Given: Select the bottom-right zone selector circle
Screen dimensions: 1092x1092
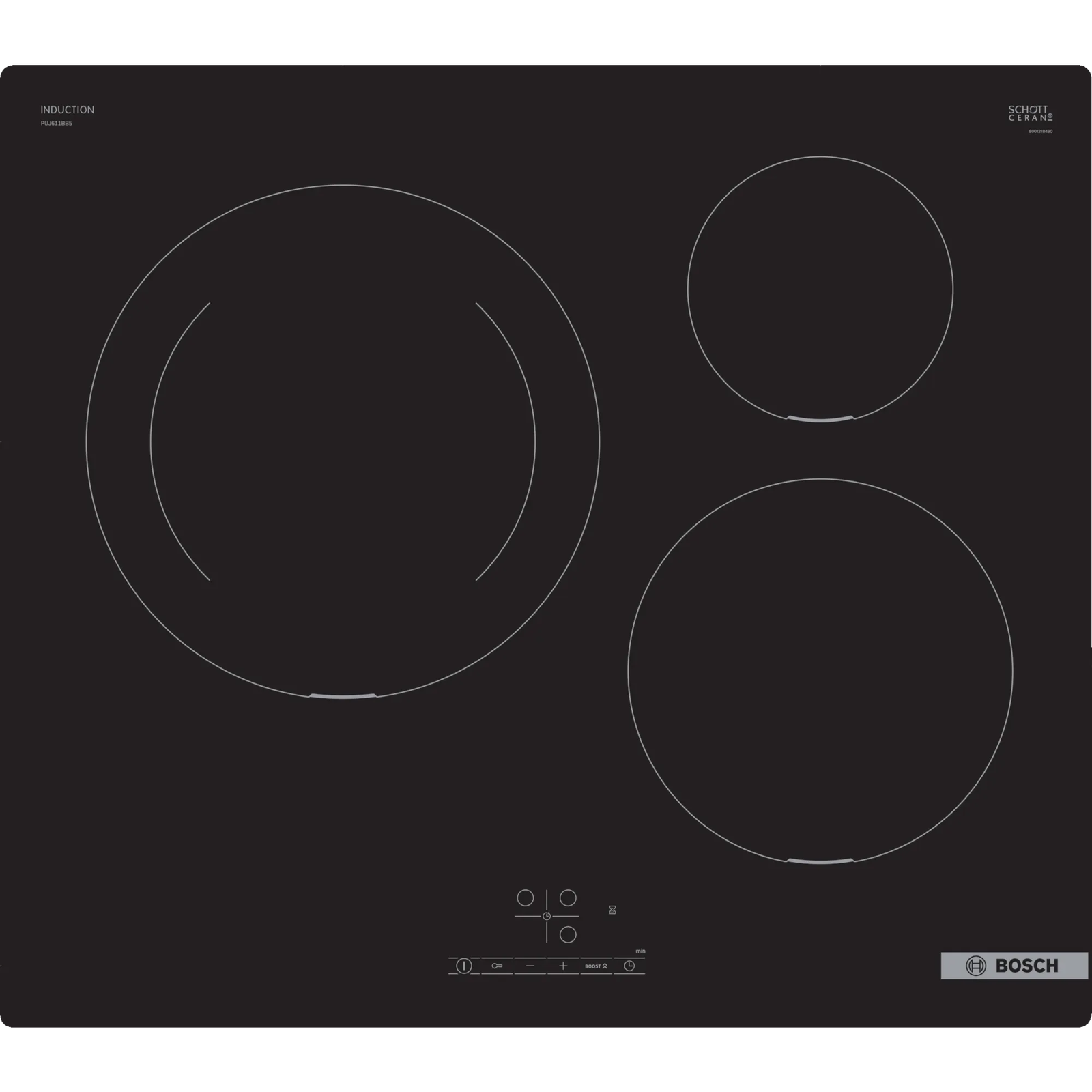Looking at the screenshot, I should click(568, 934).
